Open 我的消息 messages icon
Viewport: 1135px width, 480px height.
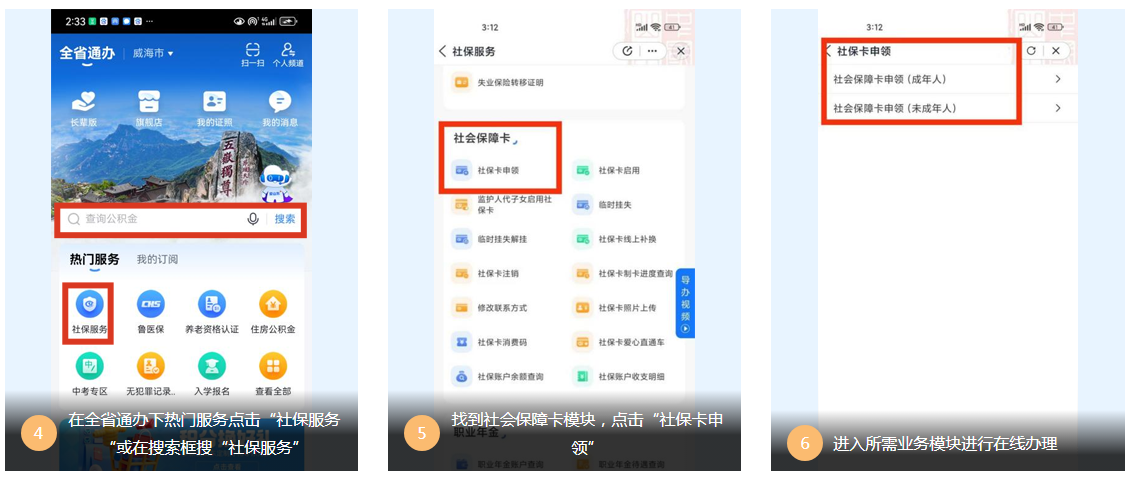280,102
